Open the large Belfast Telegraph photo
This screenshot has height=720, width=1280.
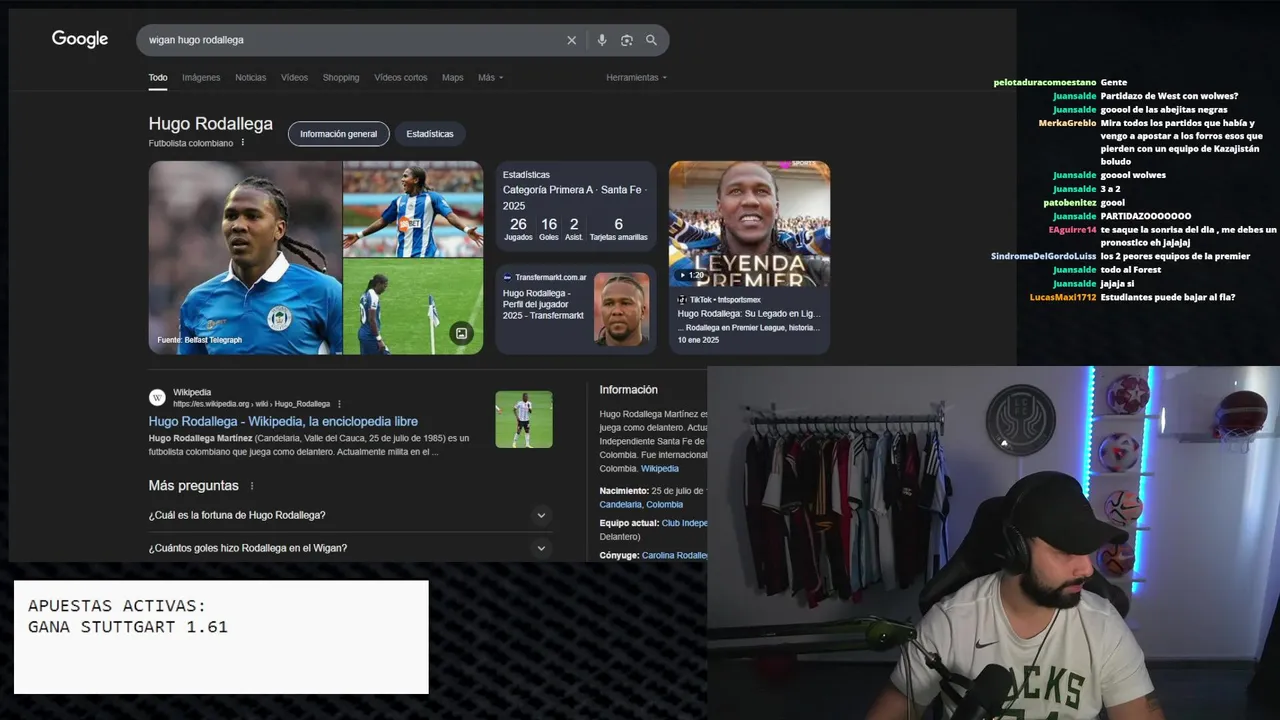(x=245, y=258)
